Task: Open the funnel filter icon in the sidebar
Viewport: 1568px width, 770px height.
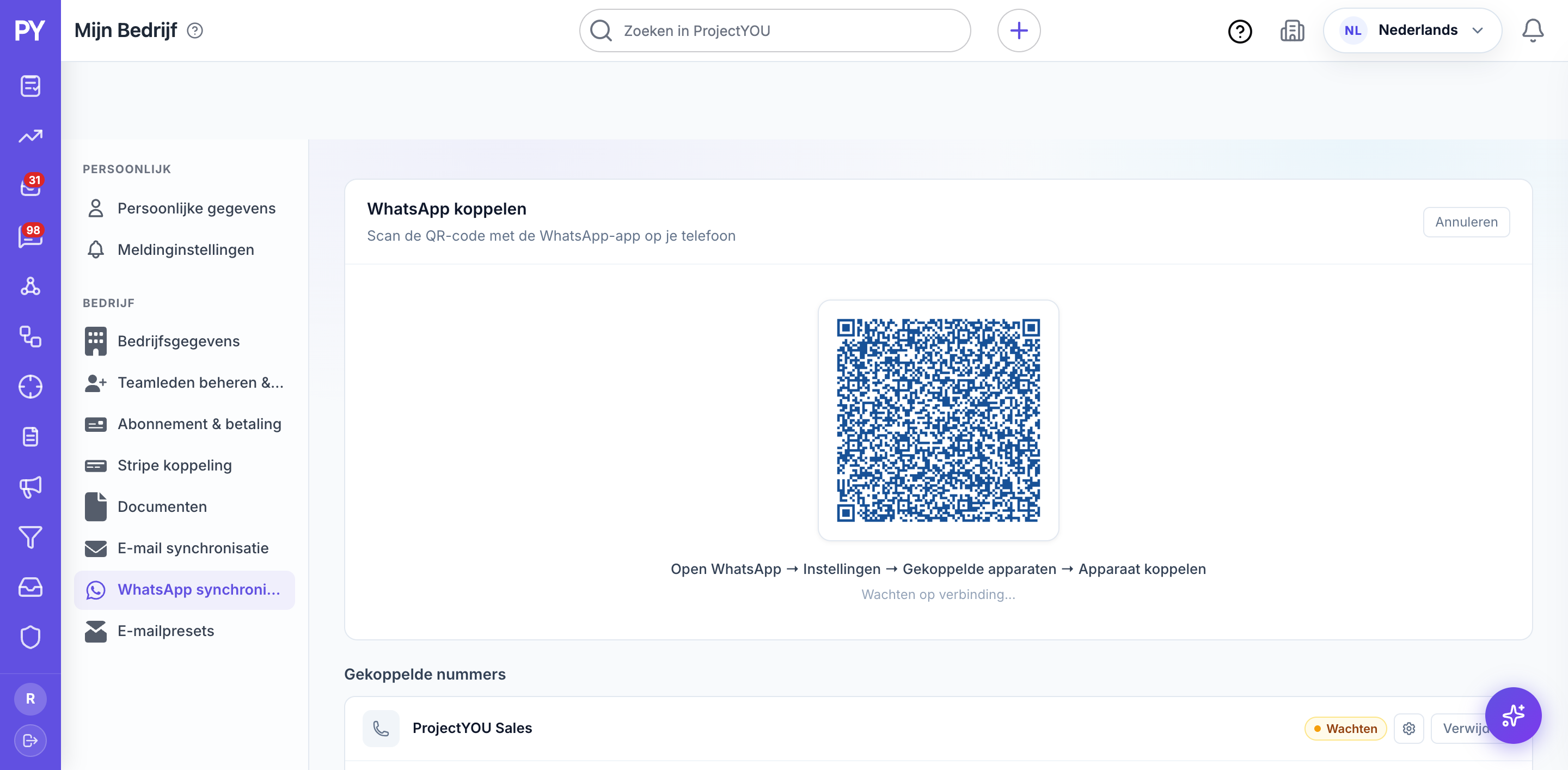Action: tap(30, 537)
